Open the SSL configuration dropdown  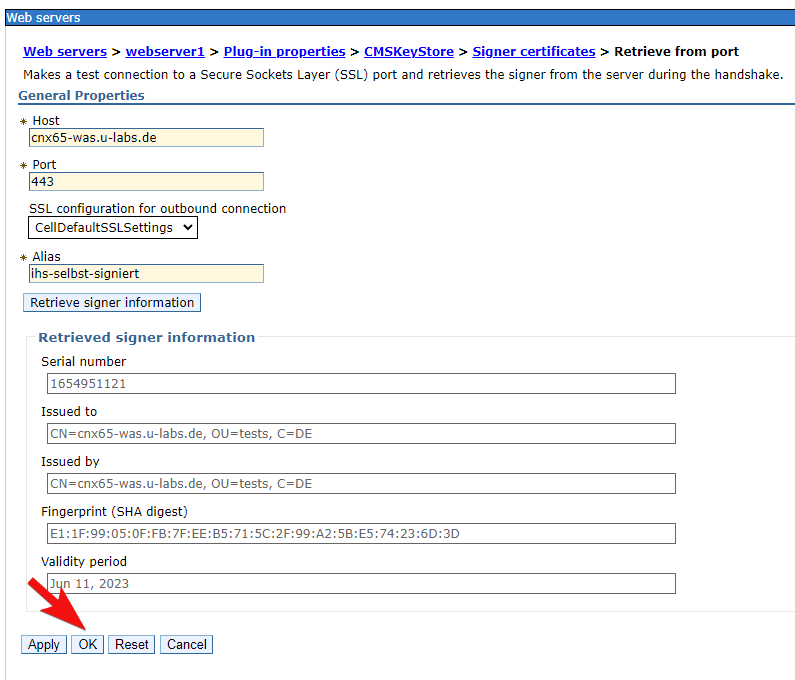112,228
